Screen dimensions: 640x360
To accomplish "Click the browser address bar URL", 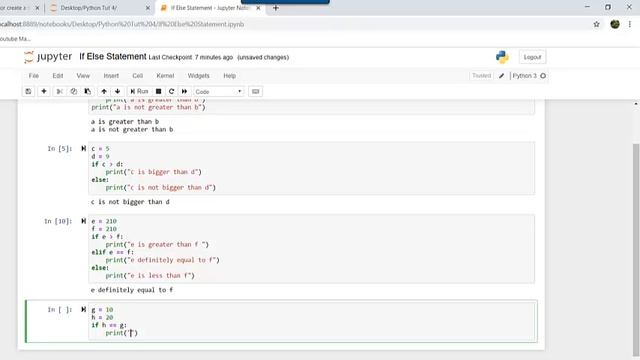I will [122, 24].
